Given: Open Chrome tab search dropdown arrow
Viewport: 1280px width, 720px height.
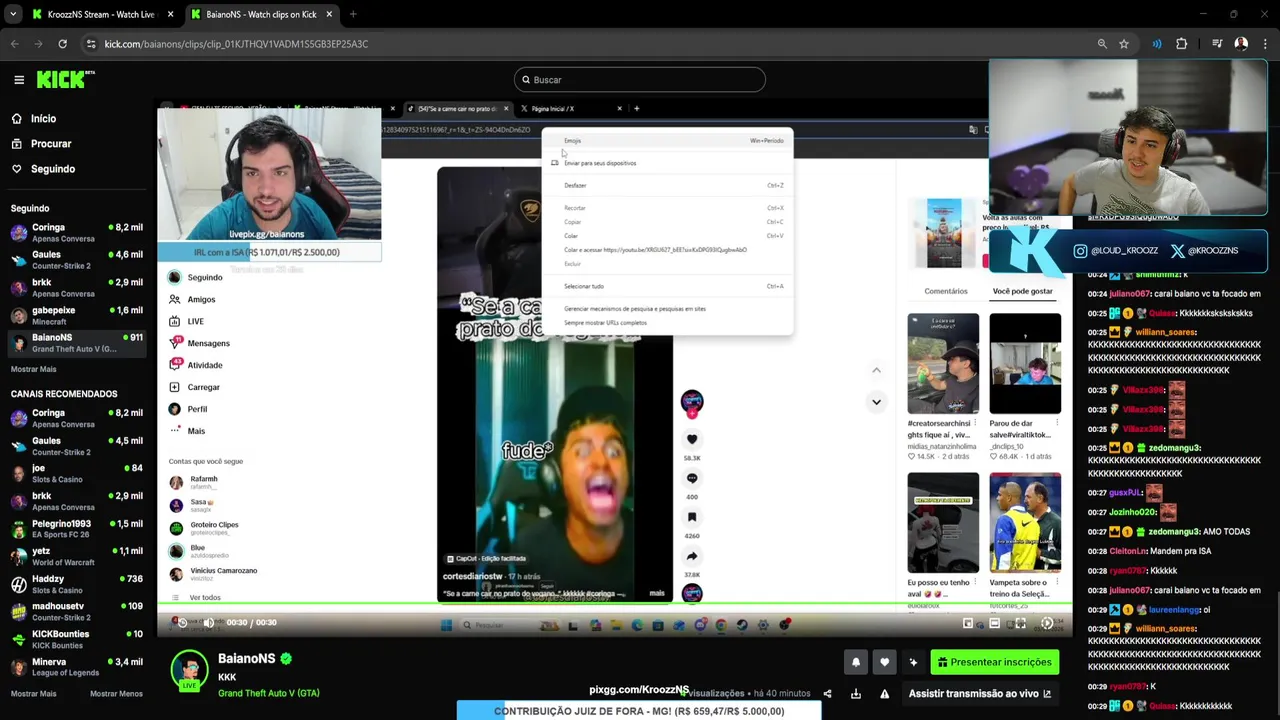Looking at the screenshot, I should [x=13, y=14].
